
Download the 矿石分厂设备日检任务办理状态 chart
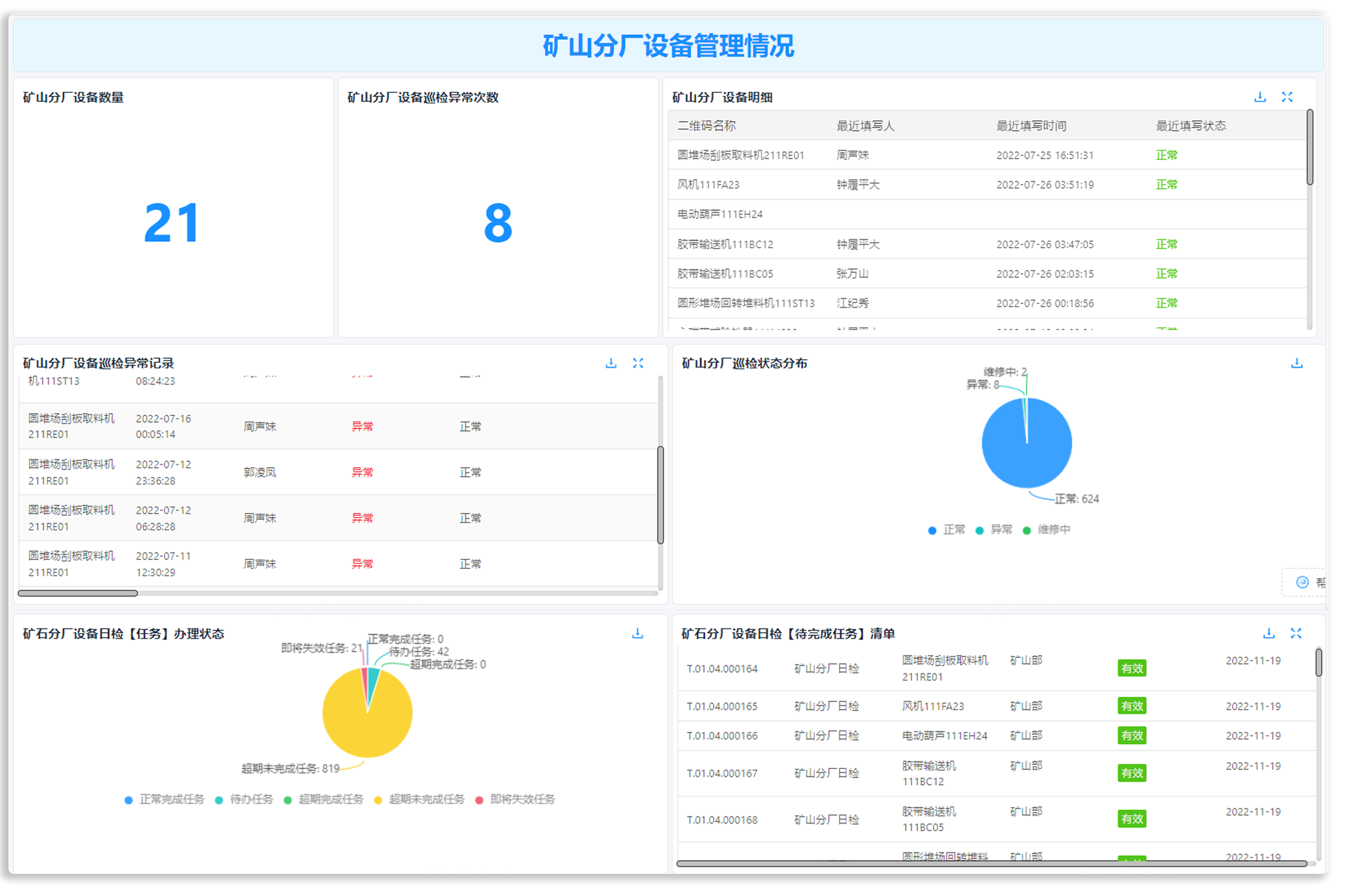638,633
